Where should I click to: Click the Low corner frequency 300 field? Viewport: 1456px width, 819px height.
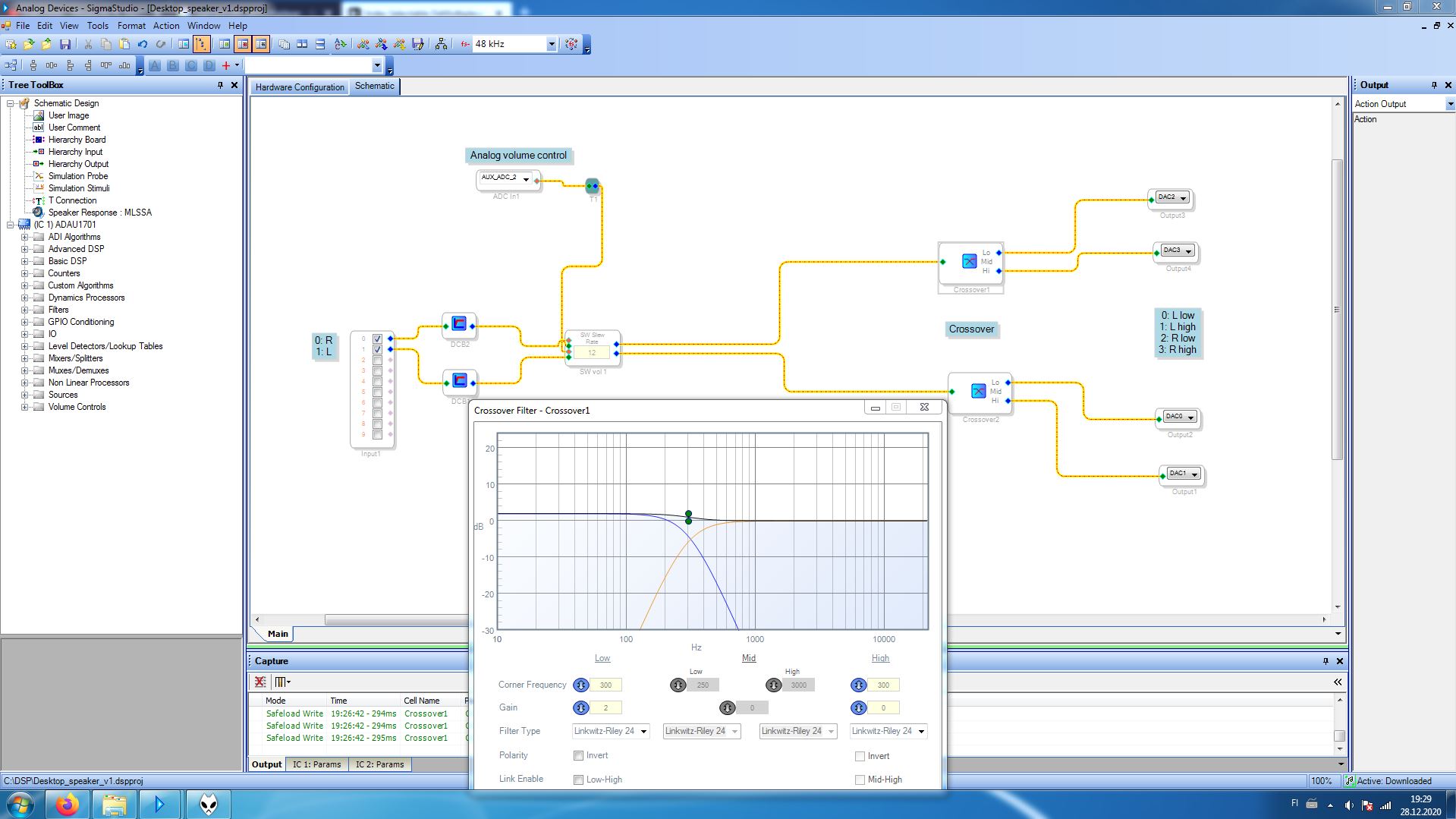[606, 685]
